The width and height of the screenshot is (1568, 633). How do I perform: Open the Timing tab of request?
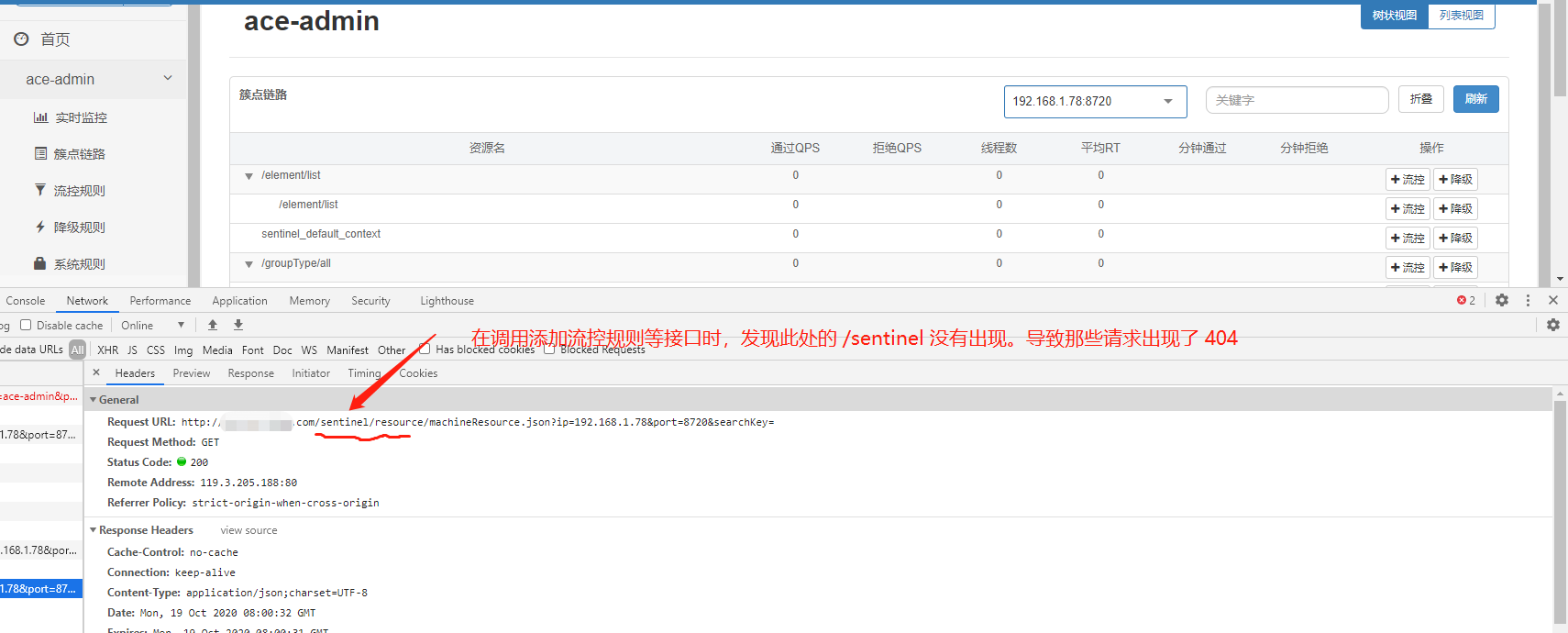[364, 373]
